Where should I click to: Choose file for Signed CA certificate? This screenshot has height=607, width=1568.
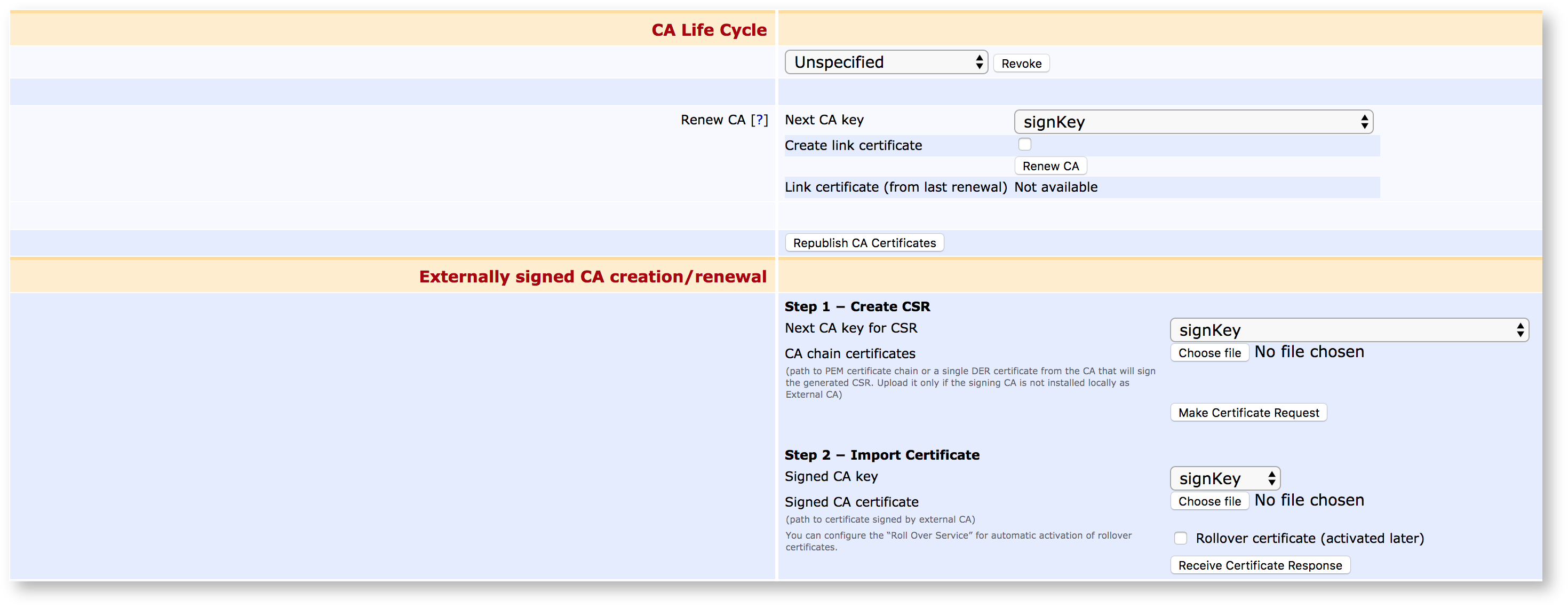1209,502
